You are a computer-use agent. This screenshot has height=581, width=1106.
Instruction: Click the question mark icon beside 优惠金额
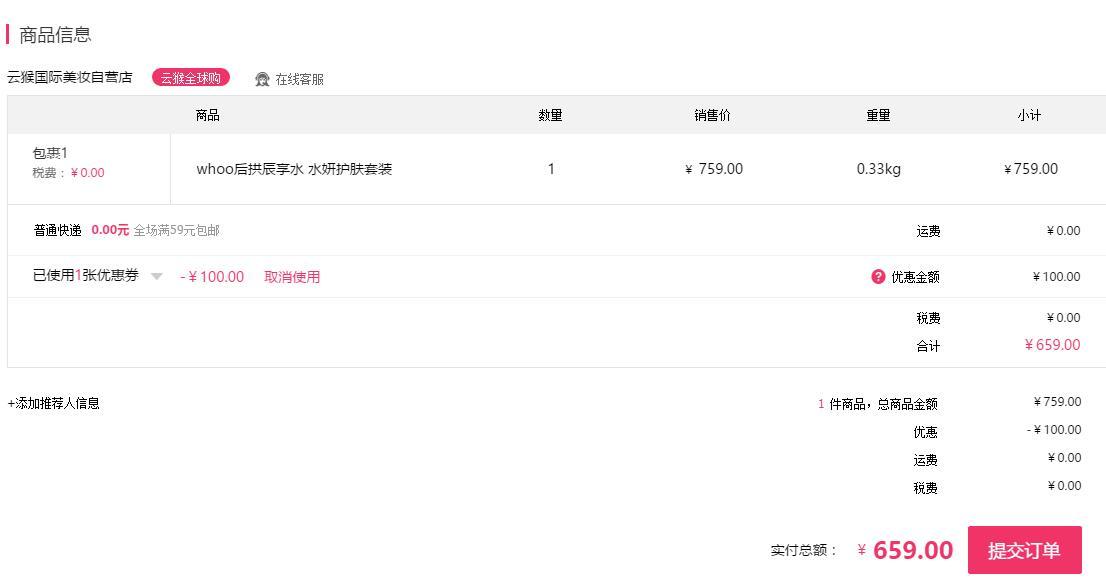(x=878, y=276)
